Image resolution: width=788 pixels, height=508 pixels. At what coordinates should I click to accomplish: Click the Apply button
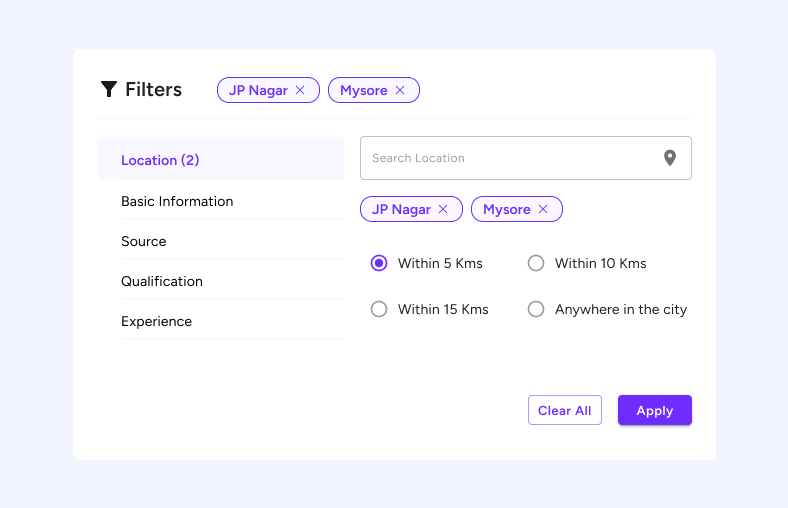point(654,411)
